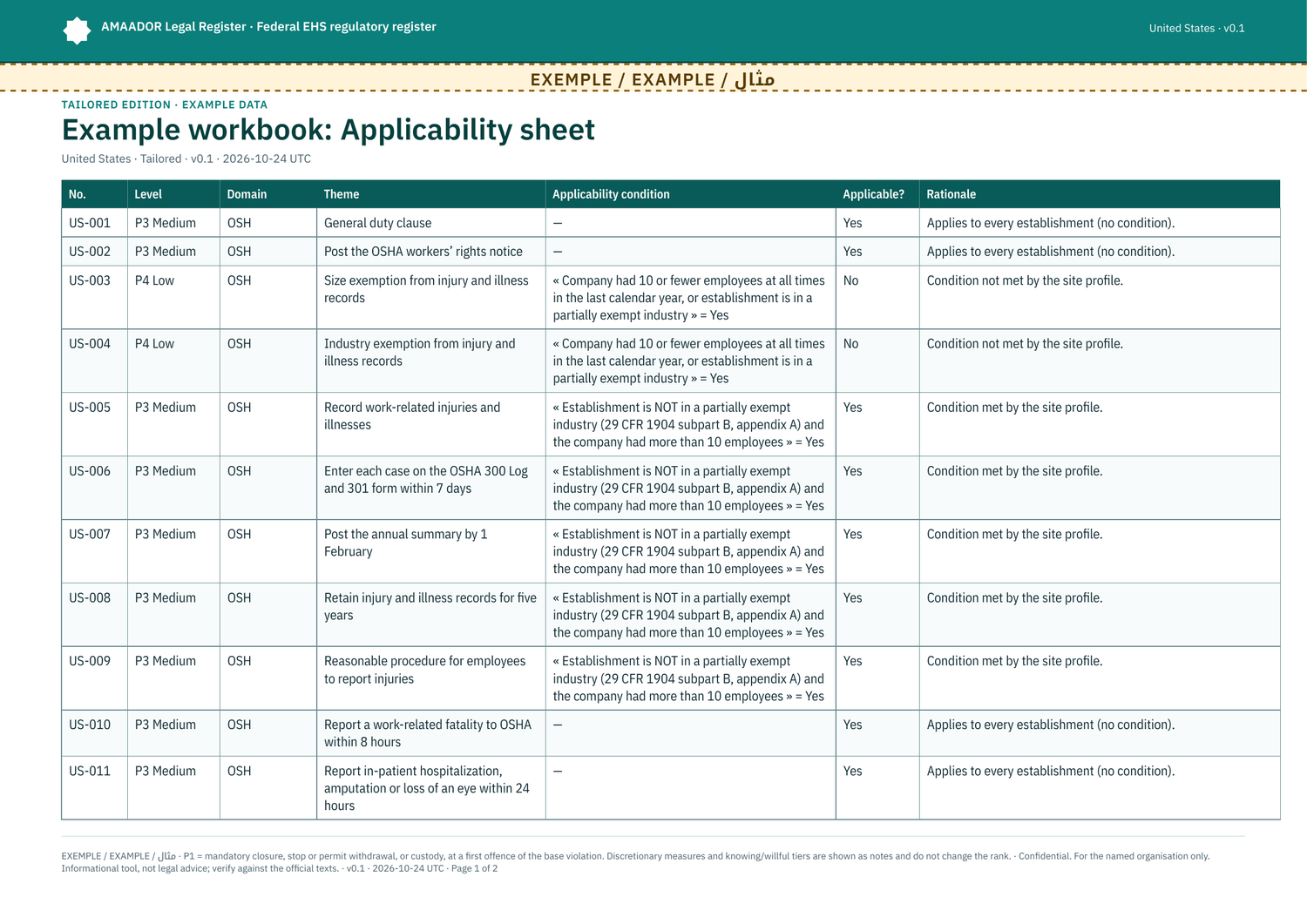Click 'OSH' domain in US-008 row
The width and height of the screenshot is (1307, 924).
[239, 597]
